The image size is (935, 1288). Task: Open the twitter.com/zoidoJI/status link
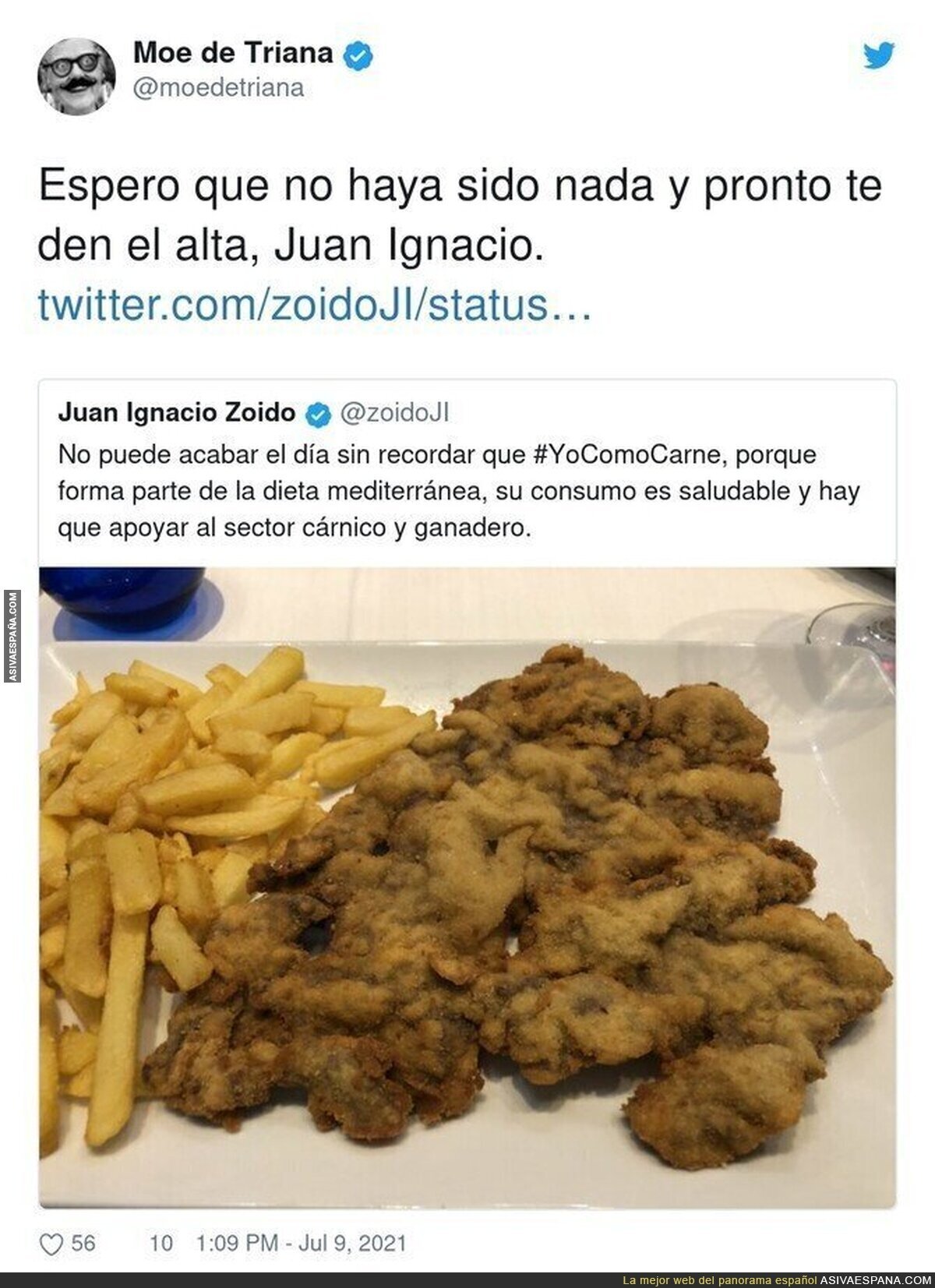[316, 305]
